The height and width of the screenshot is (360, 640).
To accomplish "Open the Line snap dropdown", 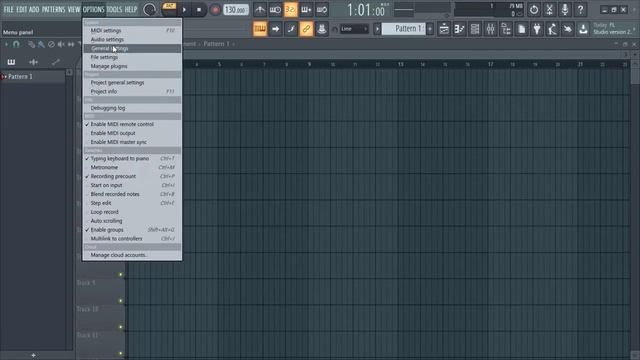I will point(354,29).
